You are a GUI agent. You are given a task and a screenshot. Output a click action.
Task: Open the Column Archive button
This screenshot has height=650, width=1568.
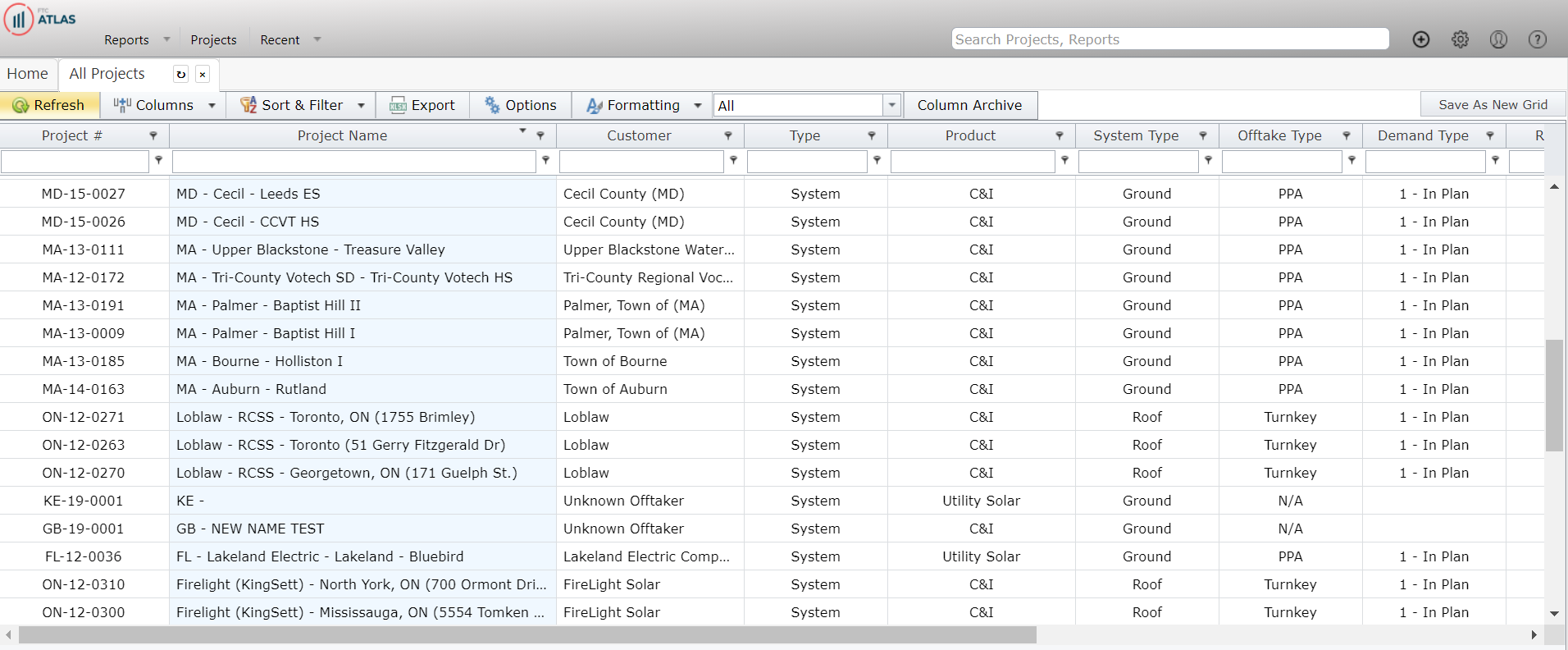click(x=970, y=105)
